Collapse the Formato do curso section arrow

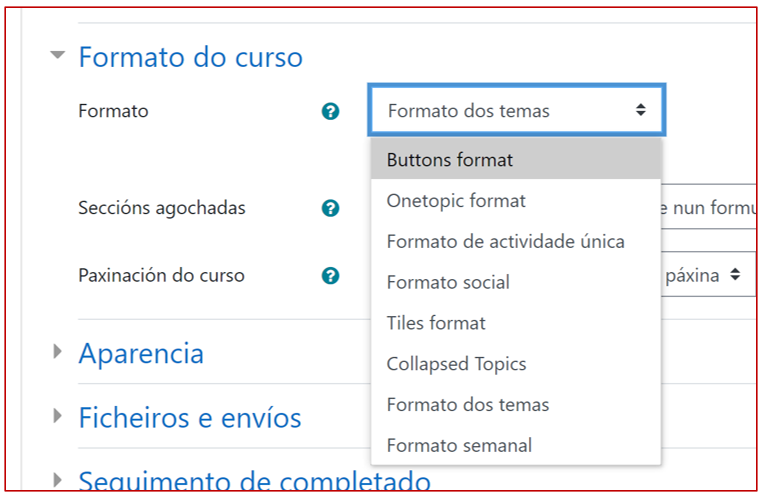pos(58,57)
